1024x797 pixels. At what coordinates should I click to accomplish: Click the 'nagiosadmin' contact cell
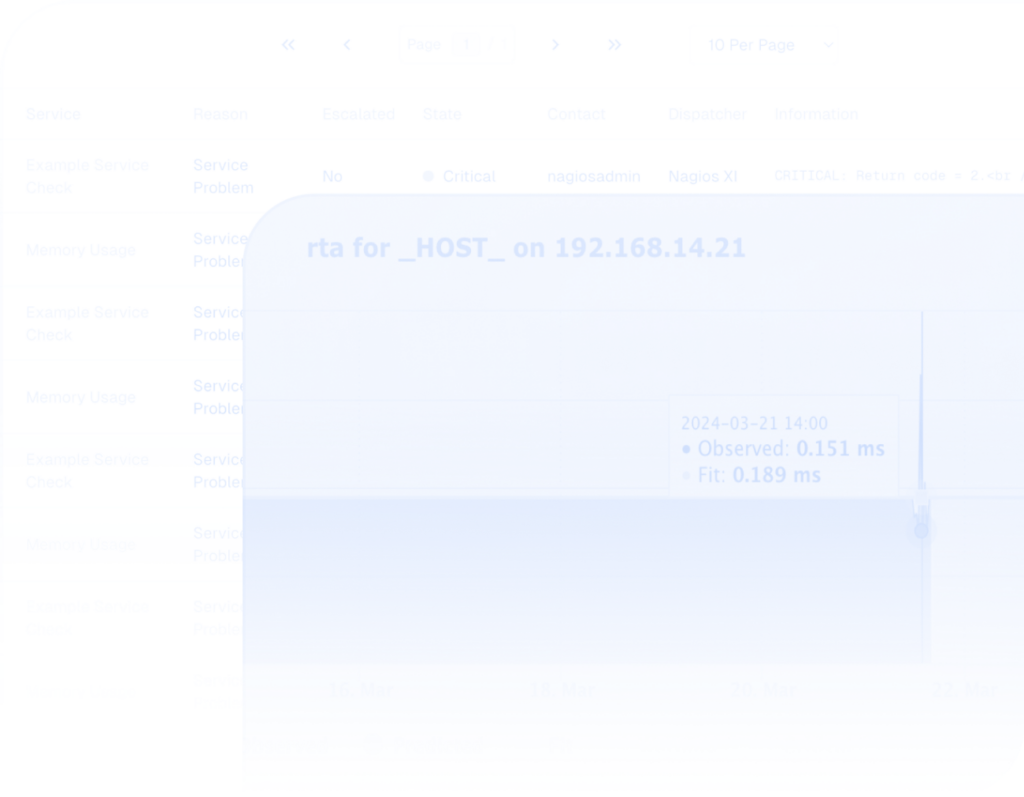point(594,176)
